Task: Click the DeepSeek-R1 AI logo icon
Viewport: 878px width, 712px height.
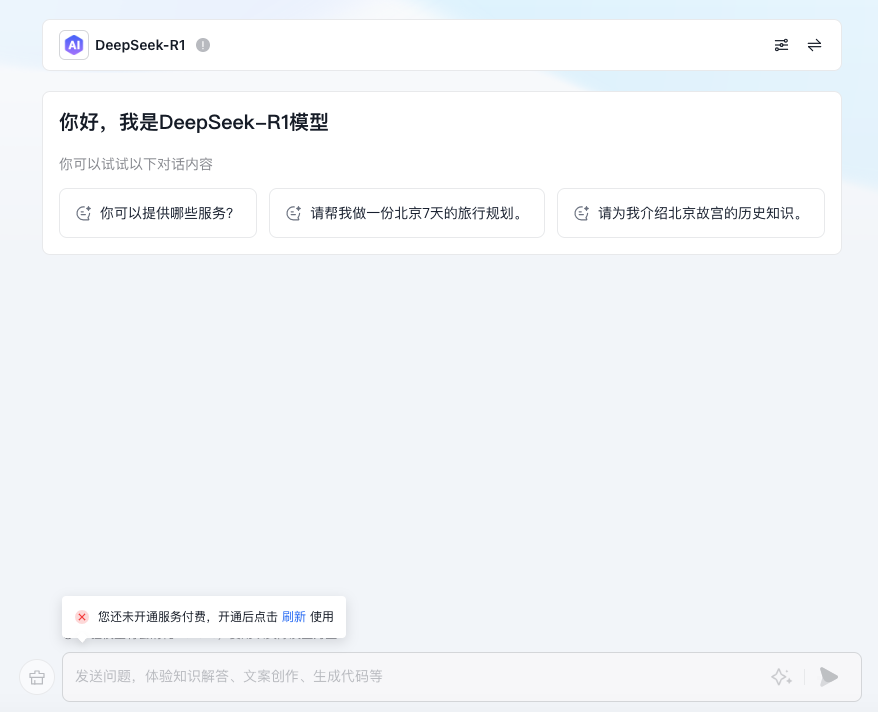Action: point(74,45)
